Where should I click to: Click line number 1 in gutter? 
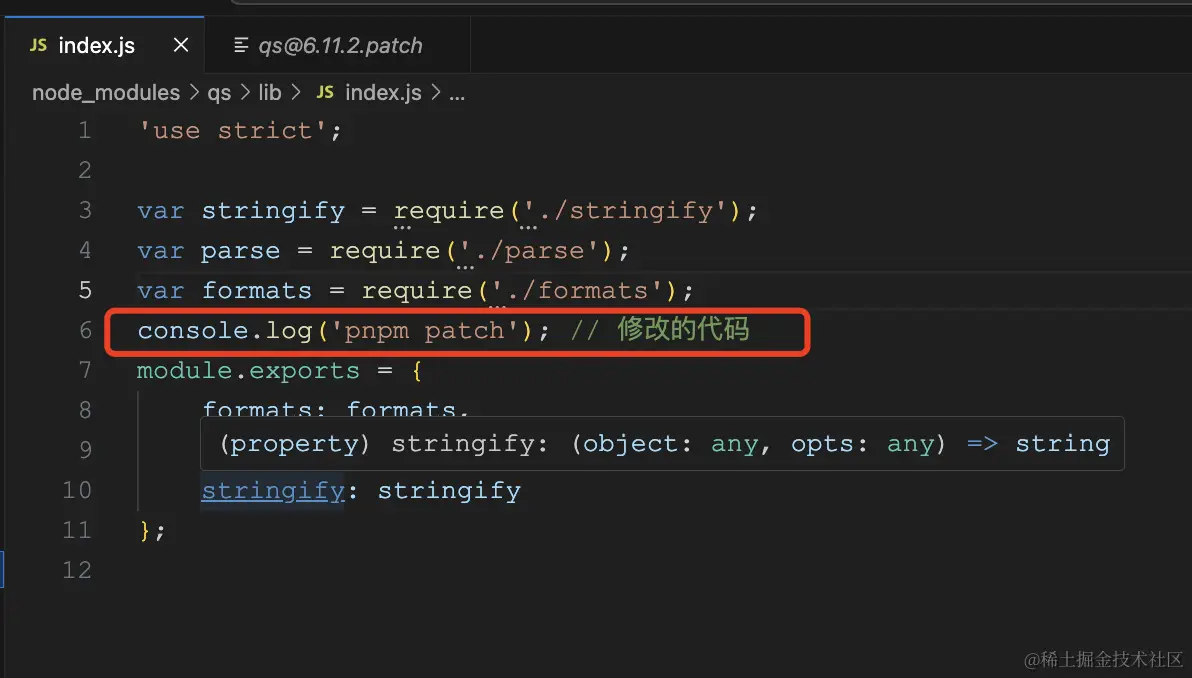point(84,131)
